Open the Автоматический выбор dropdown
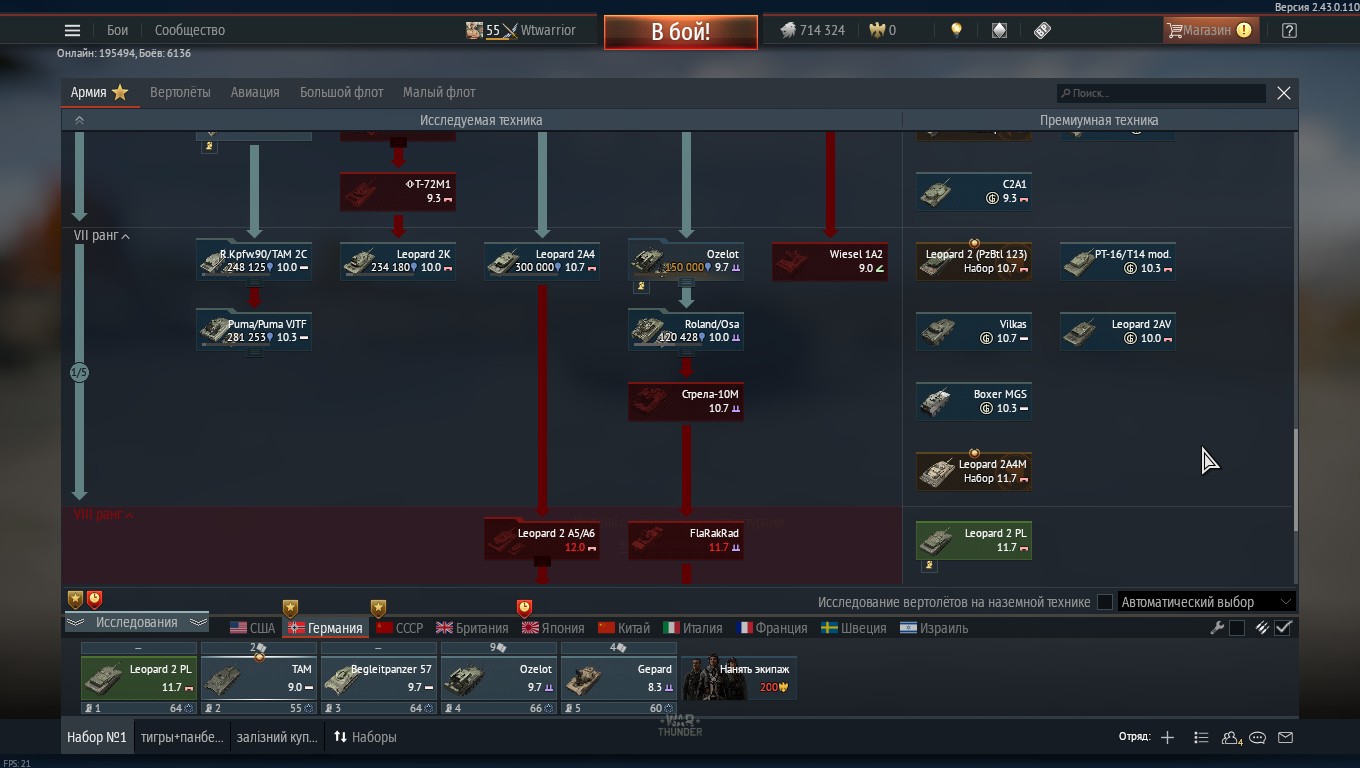 (1207, 602)
